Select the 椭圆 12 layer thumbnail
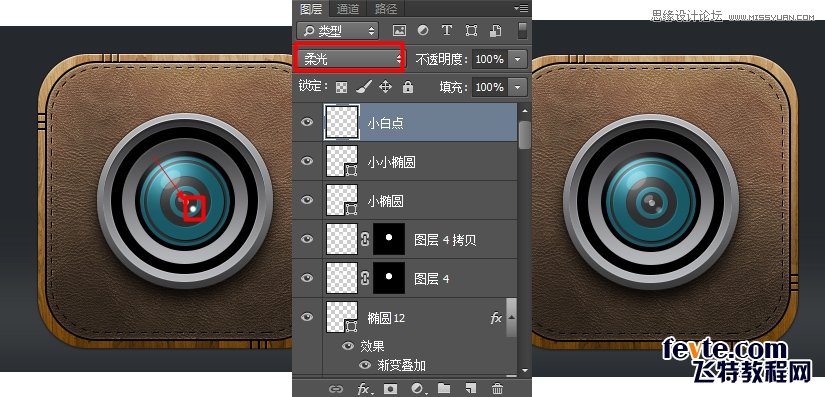 tap(342, 317)
